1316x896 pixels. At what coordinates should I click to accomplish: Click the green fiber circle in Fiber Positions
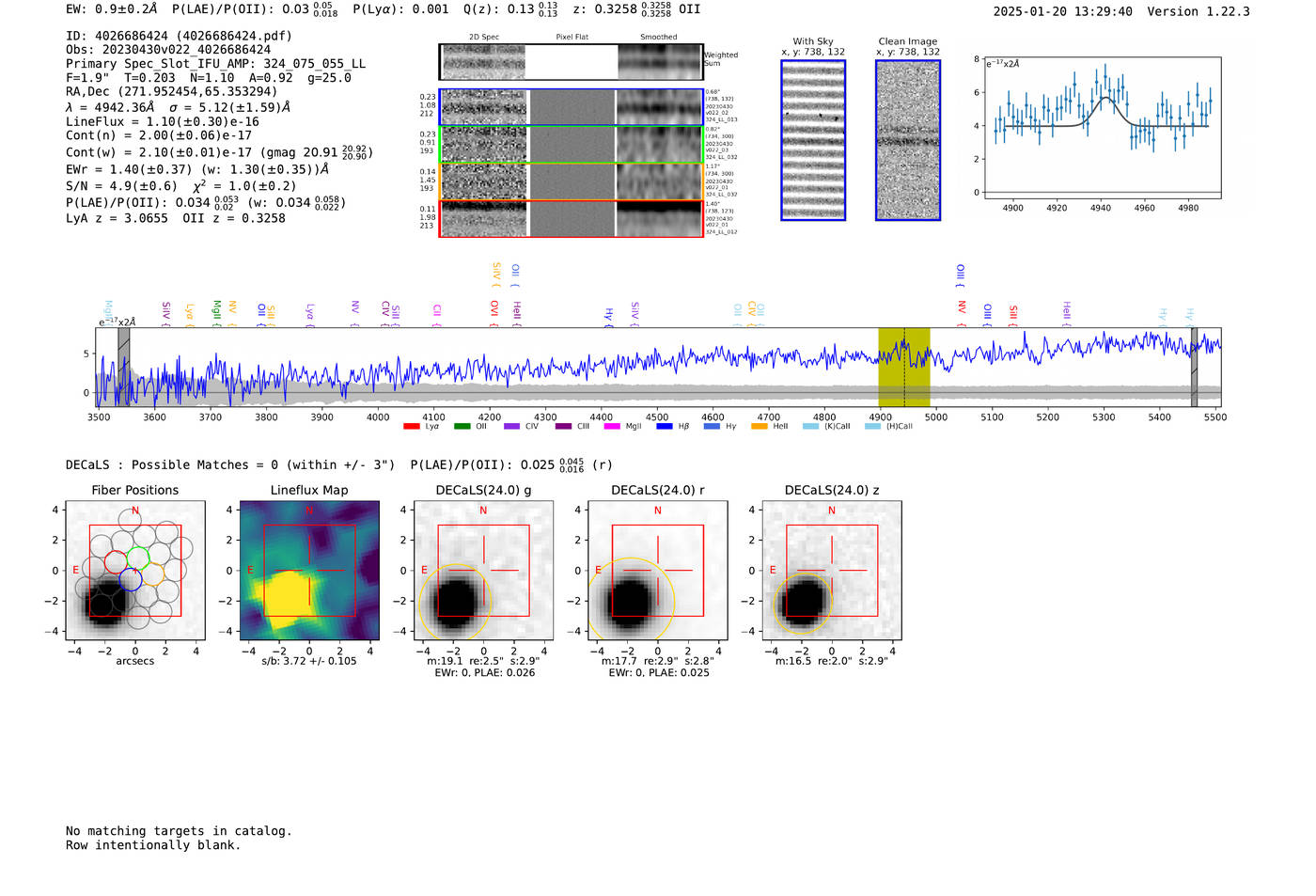click(138, 558)
